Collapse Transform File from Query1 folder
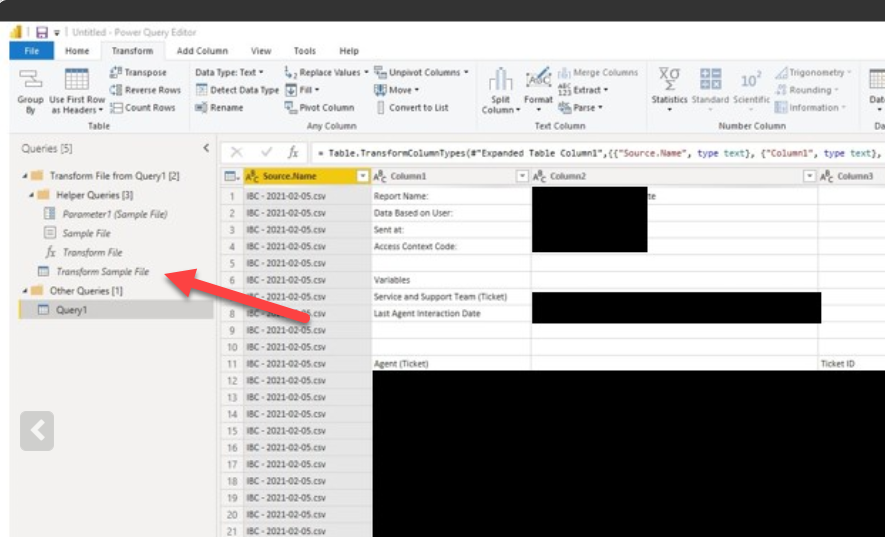The width and height of the screenshot is (885, 537). click(24, 176)
